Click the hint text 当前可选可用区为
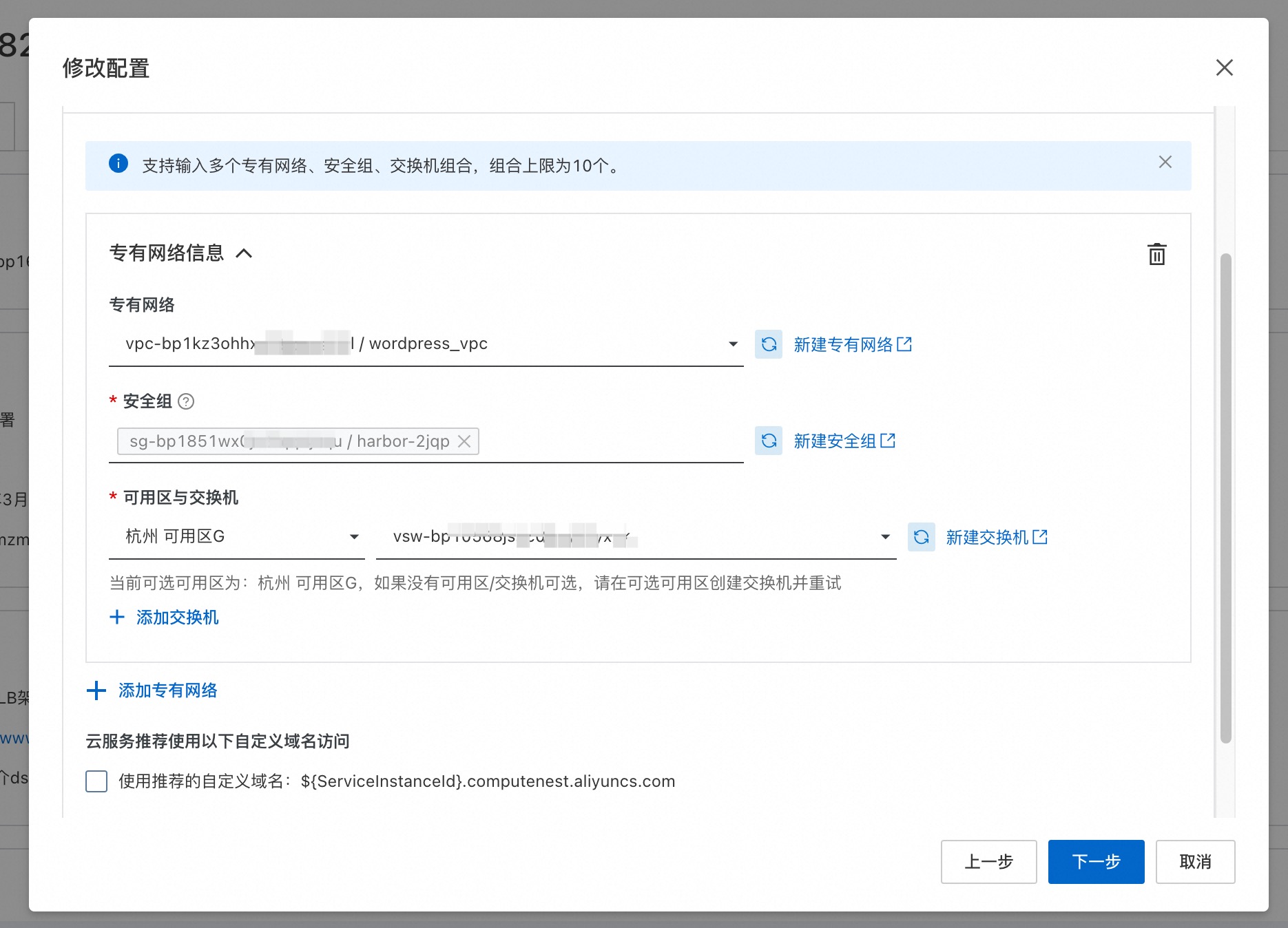Viewport: 1288px width, 928px height. point(475,583)
